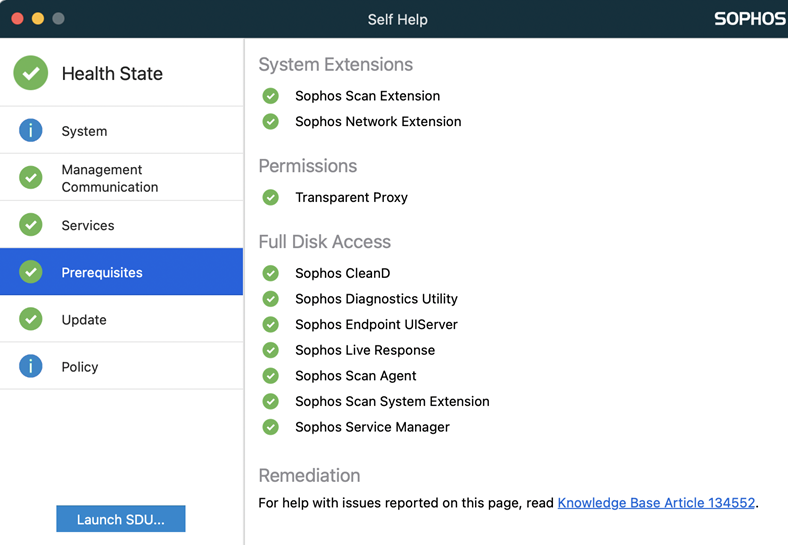Viewport: 788px width, 545px height.
Task: Minimize the Self Help window
Action: (x=38, y=19)
